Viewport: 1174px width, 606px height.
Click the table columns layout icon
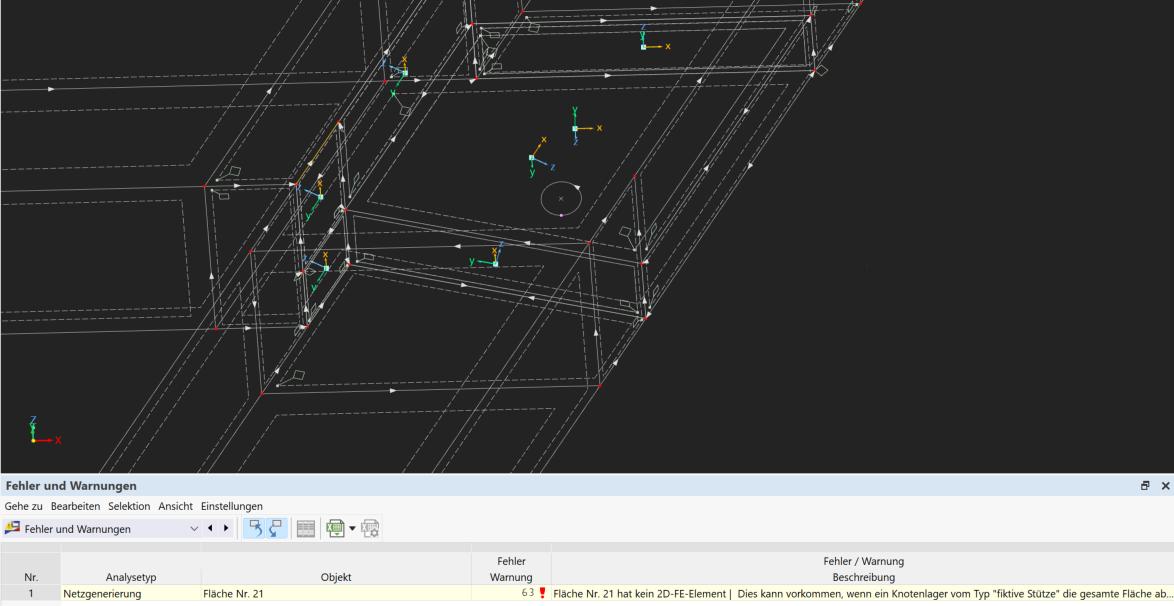pyautogui.click(x=306, y=528)
